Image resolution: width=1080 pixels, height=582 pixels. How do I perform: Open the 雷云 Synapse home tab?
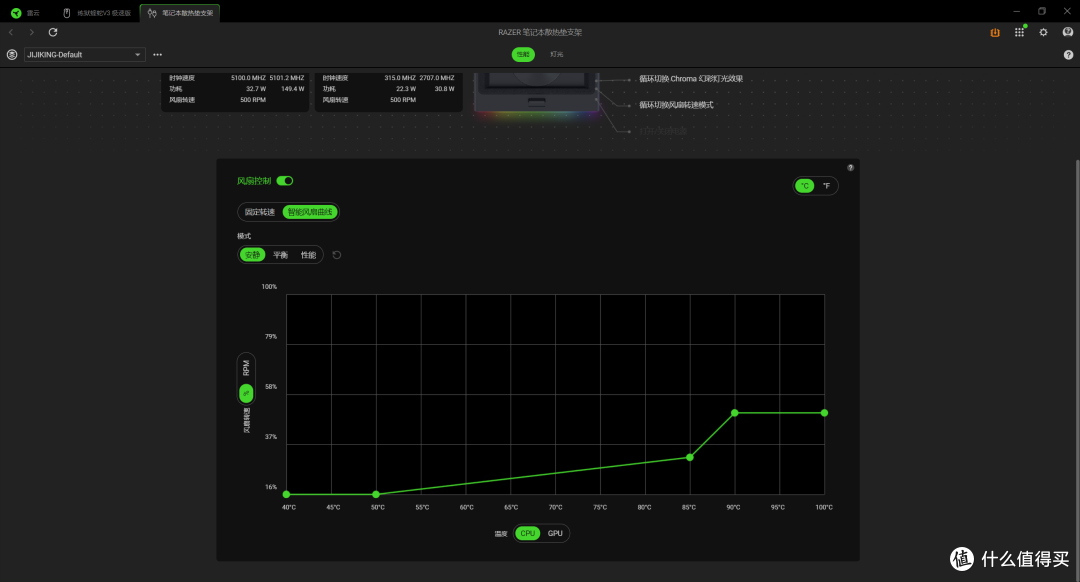(x=25, y=13)
